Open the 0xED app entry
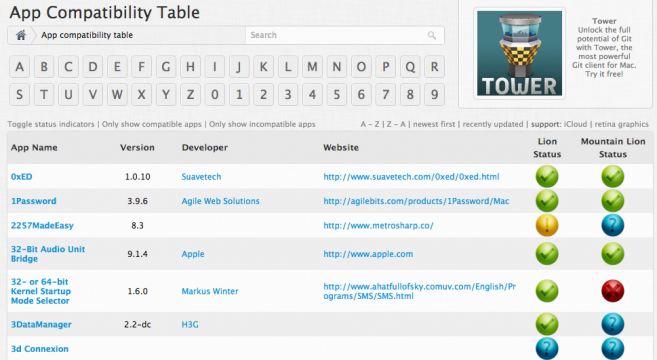 tap(21, 176)
